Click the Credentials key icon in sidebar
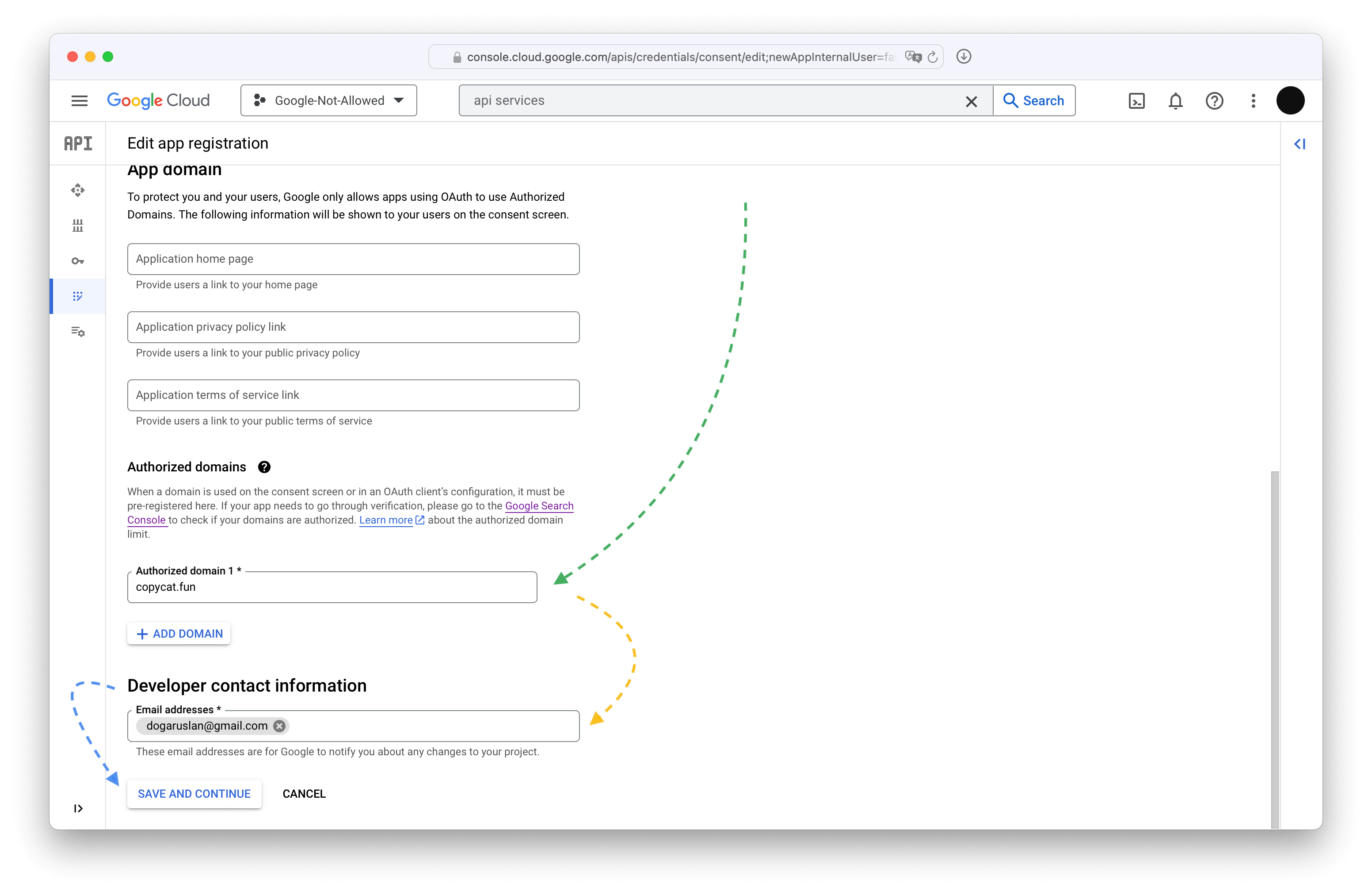1372x895 pixels. tap(78, 261)
